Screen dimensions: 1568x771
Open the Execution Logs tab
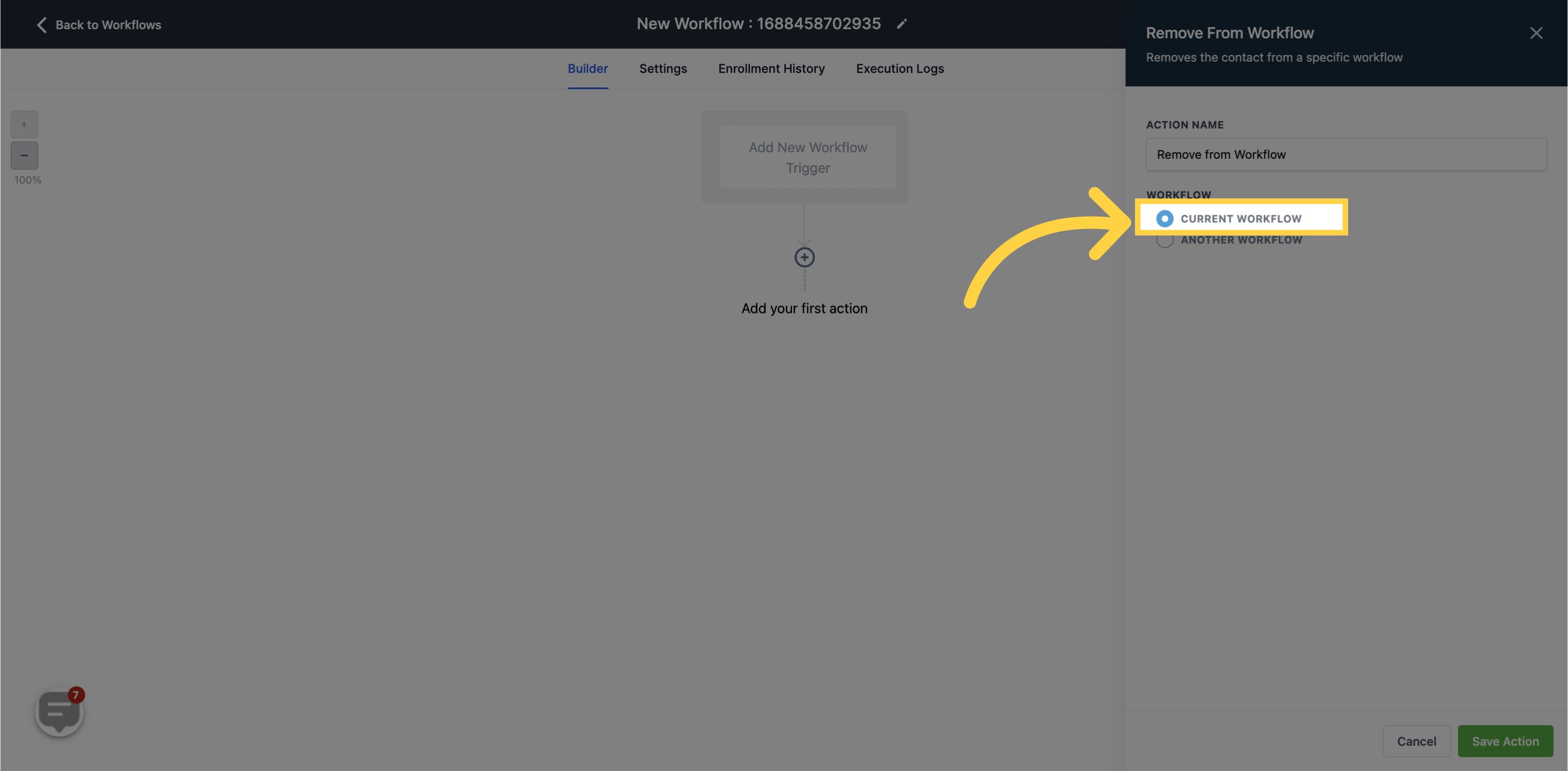[x=900, y=68]
